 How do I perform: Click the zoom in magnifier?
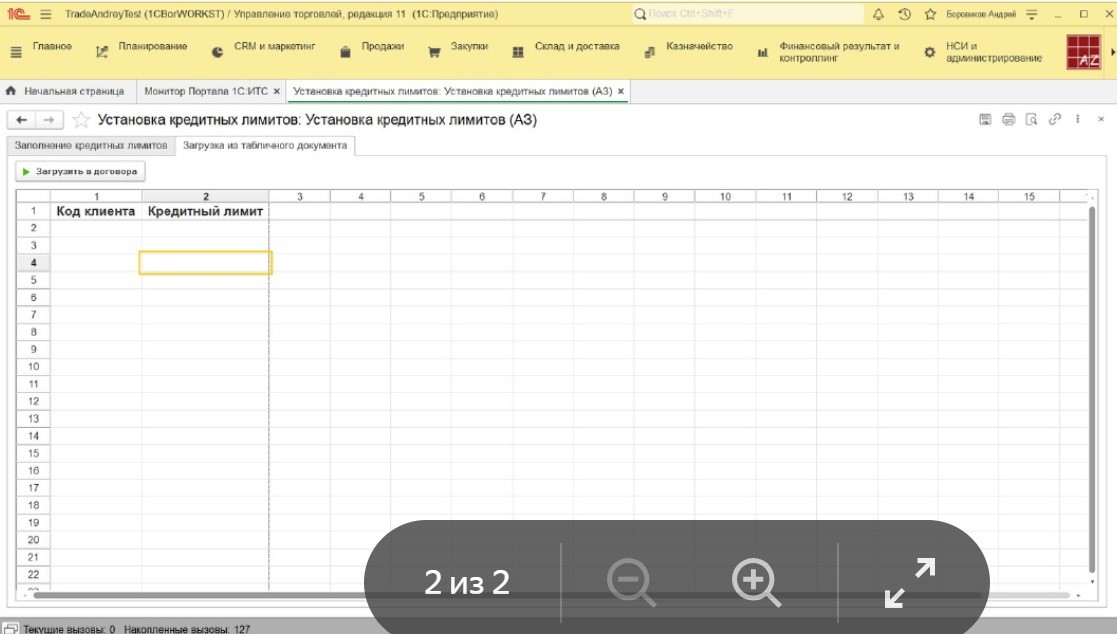pos(756,582)
